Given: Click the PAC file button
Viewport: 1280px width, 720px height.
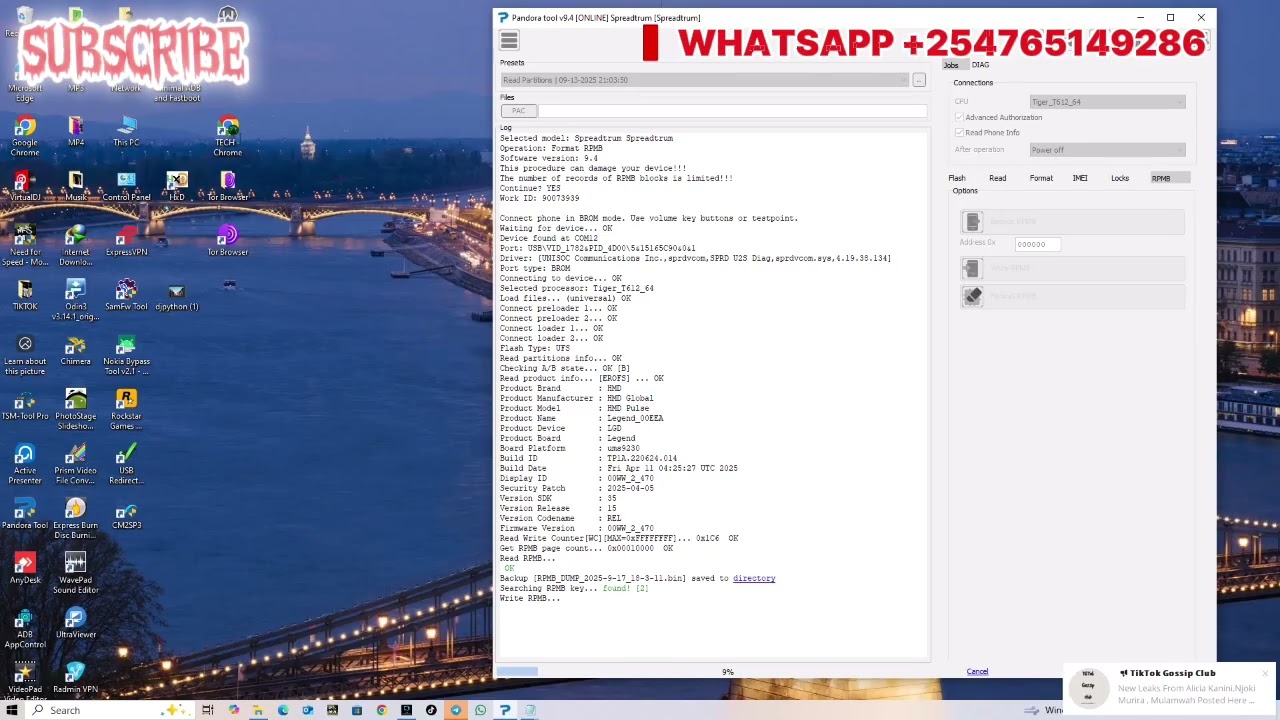Looking at the screenshot, I should [518, 111].
